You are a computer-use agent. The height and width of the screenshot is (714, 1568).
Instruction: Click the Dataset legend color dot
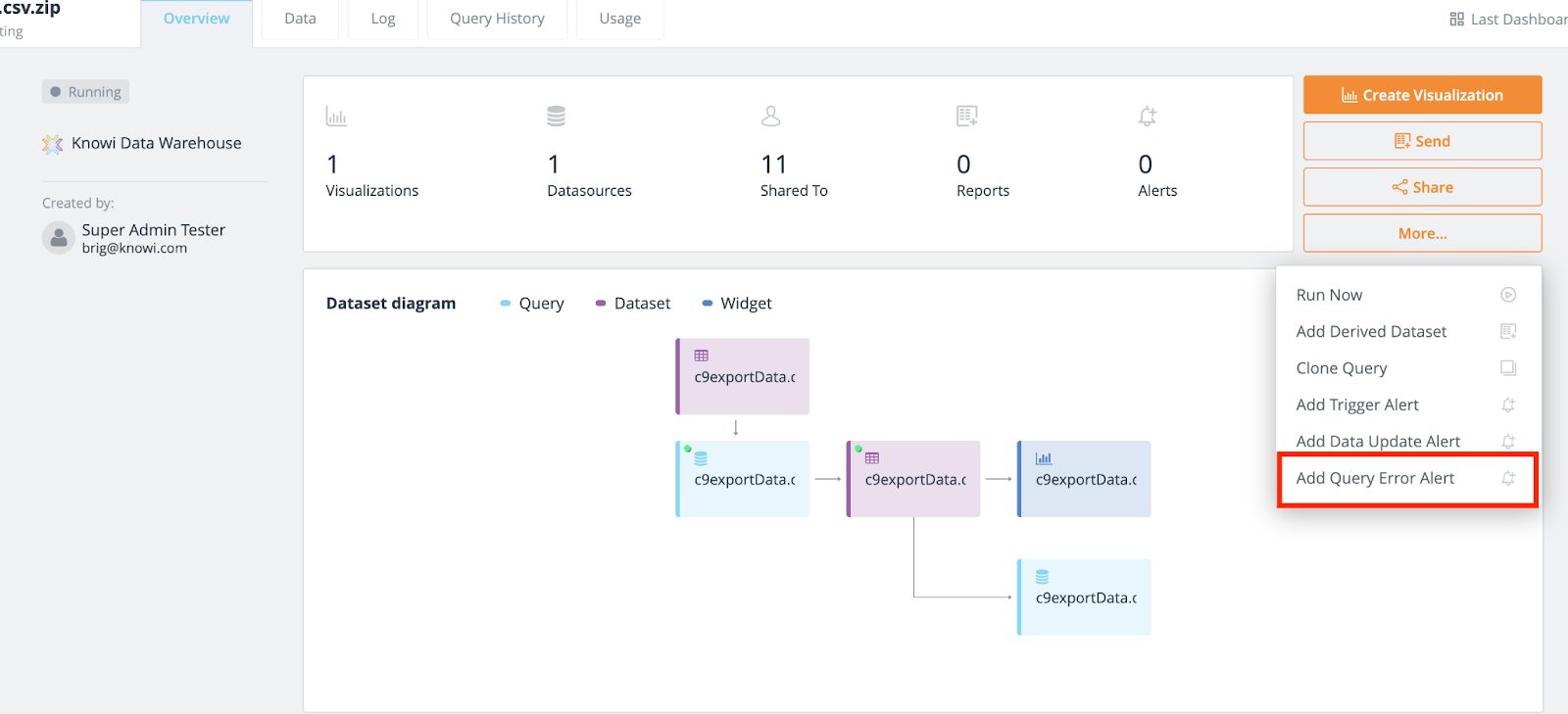(x=601, y=304)
